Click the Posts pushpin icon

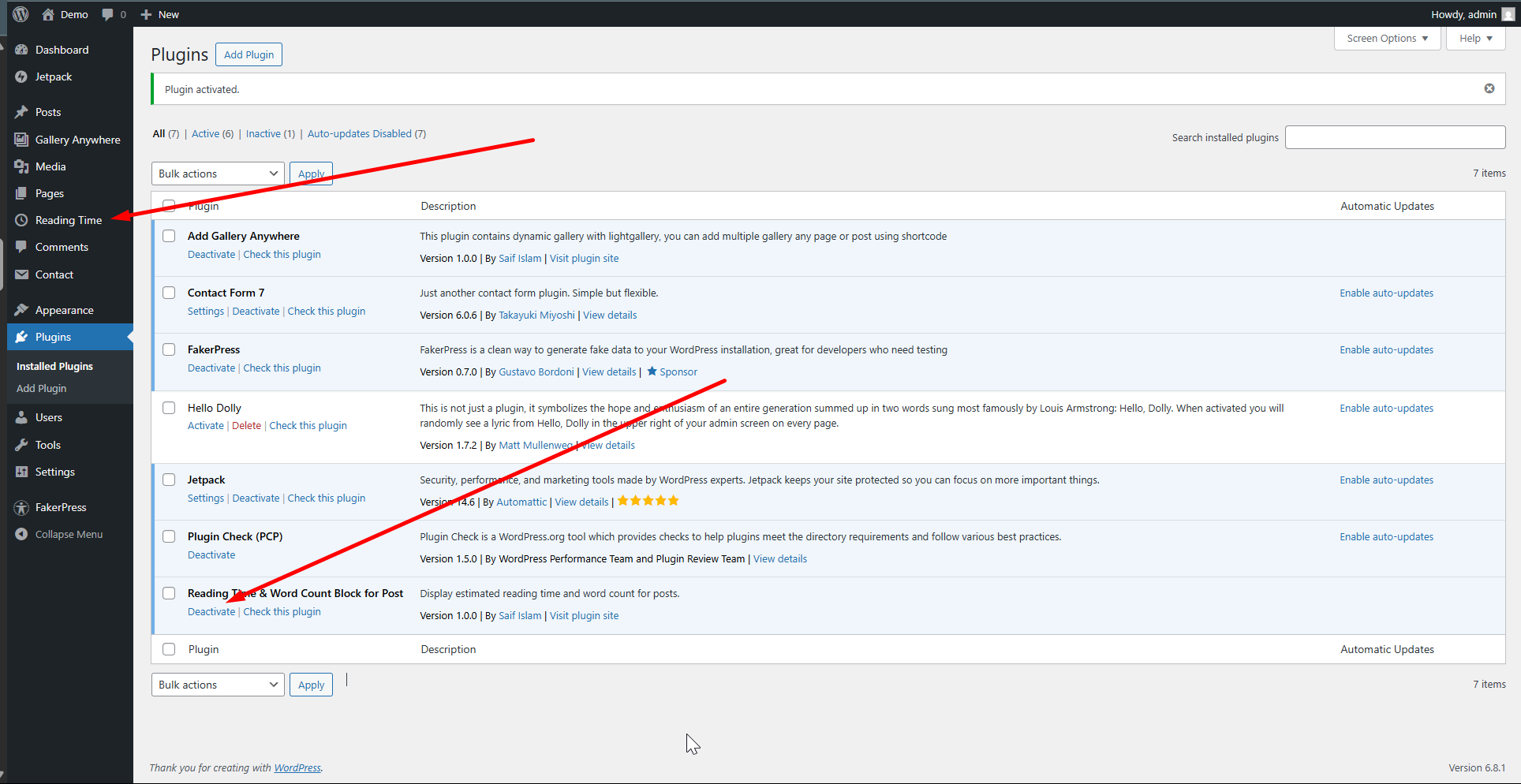21,112
